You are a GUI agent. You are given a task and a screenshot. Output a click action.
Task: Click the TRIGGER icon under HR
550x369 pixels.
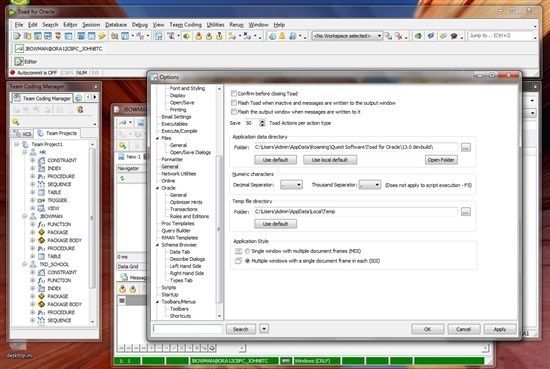[41, 200]
